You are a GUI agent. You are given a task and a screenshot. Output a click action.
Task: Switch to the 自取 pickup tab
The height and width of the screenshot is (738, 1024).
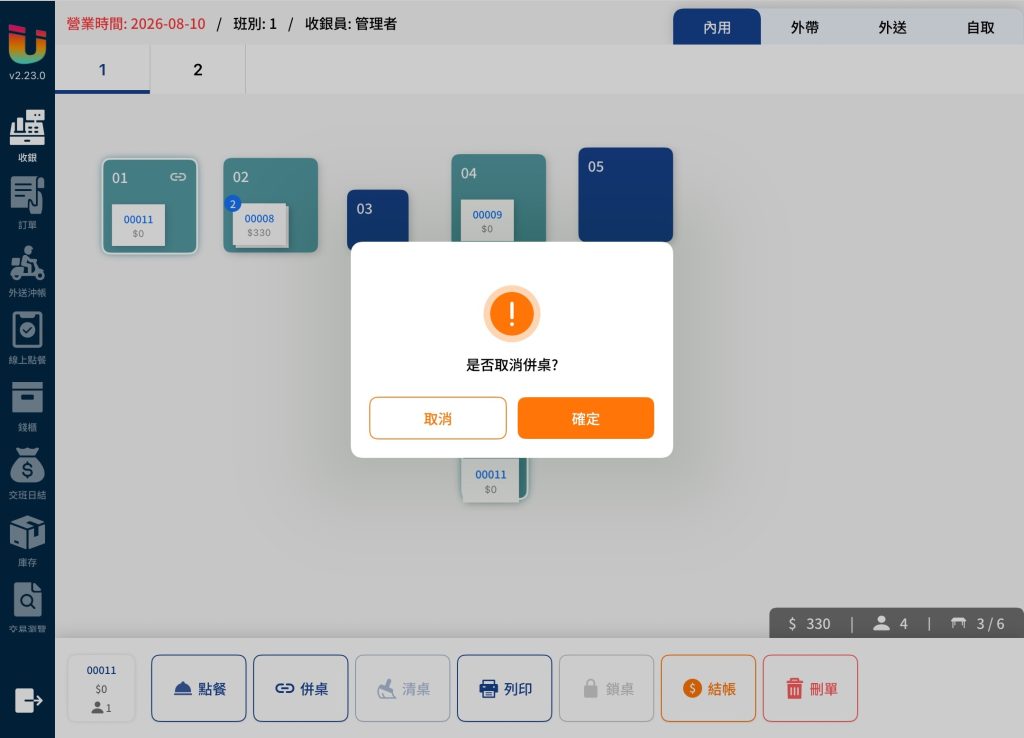980,27
